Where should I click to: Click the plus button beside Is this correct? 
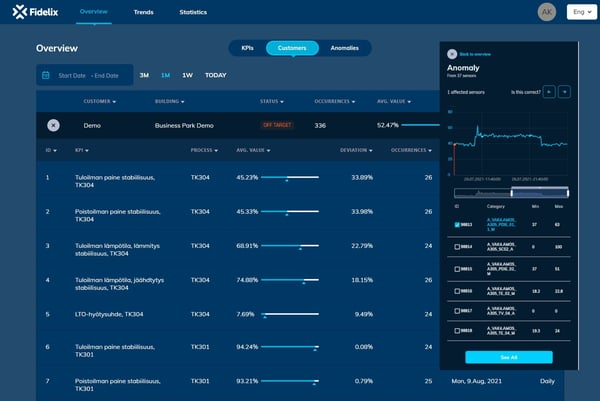pyautogui.click(x=565, y=92)
